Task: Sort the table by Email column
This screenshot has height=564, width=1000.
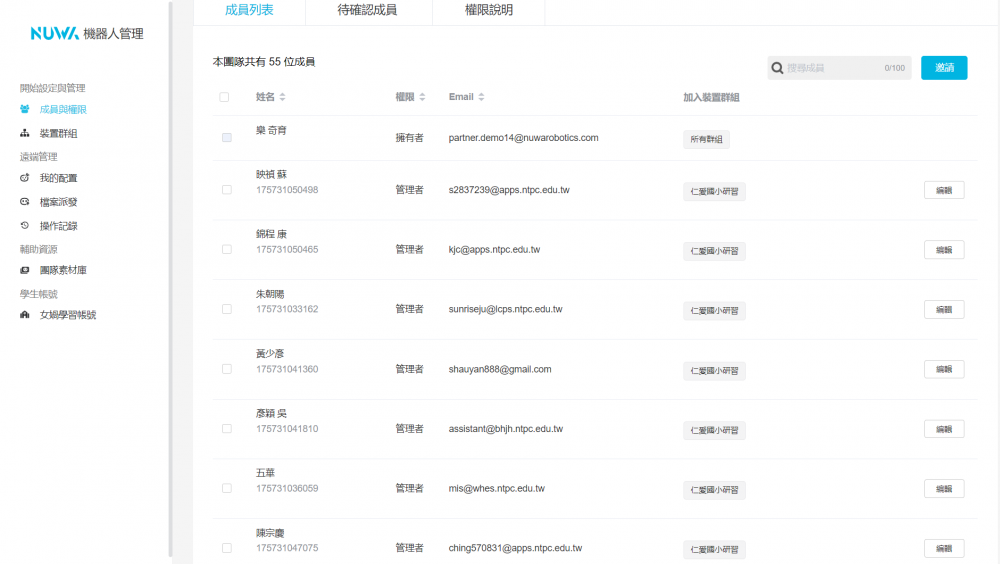Action: [x=481, y=97]
